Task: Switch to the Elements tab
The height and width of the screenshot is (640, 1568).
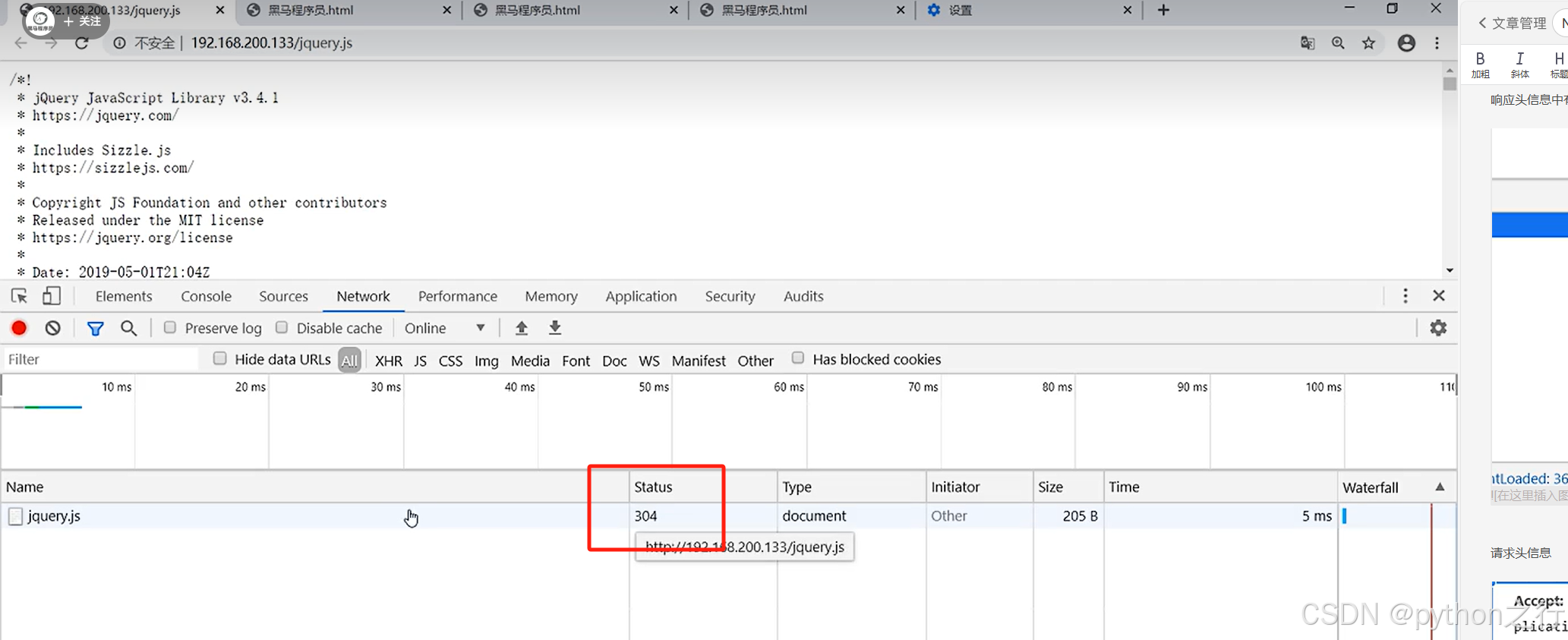Action: click(124, 296)
